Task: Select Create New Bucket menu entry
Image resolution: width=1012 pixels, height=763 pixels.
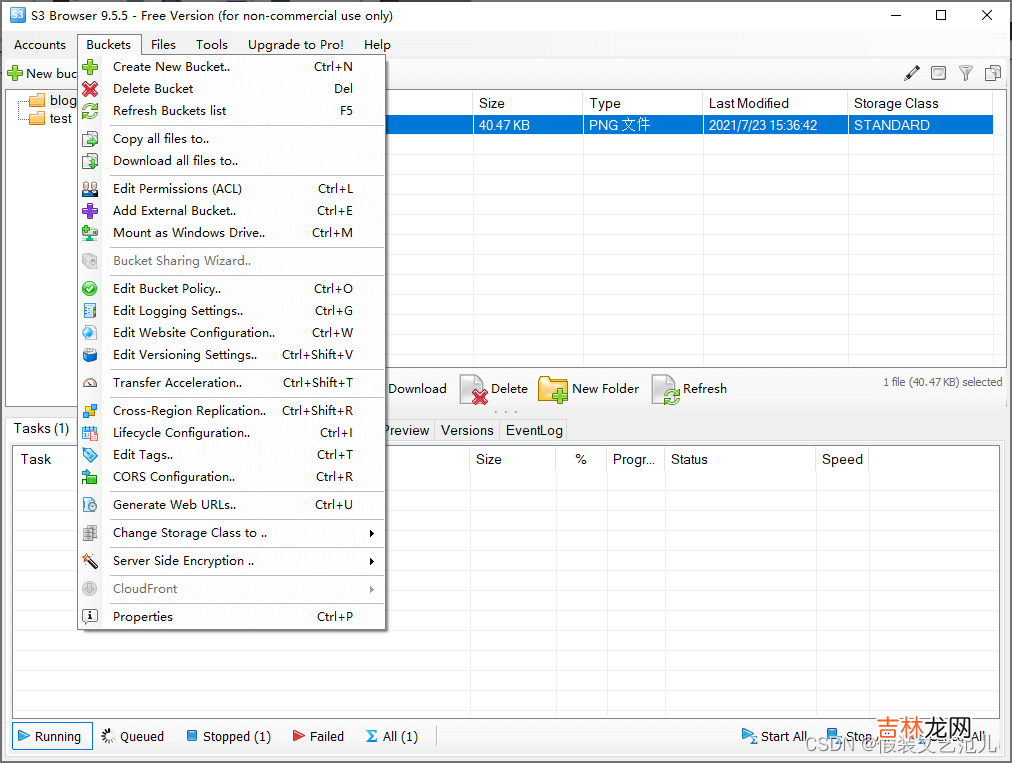Action: [171, 67]
